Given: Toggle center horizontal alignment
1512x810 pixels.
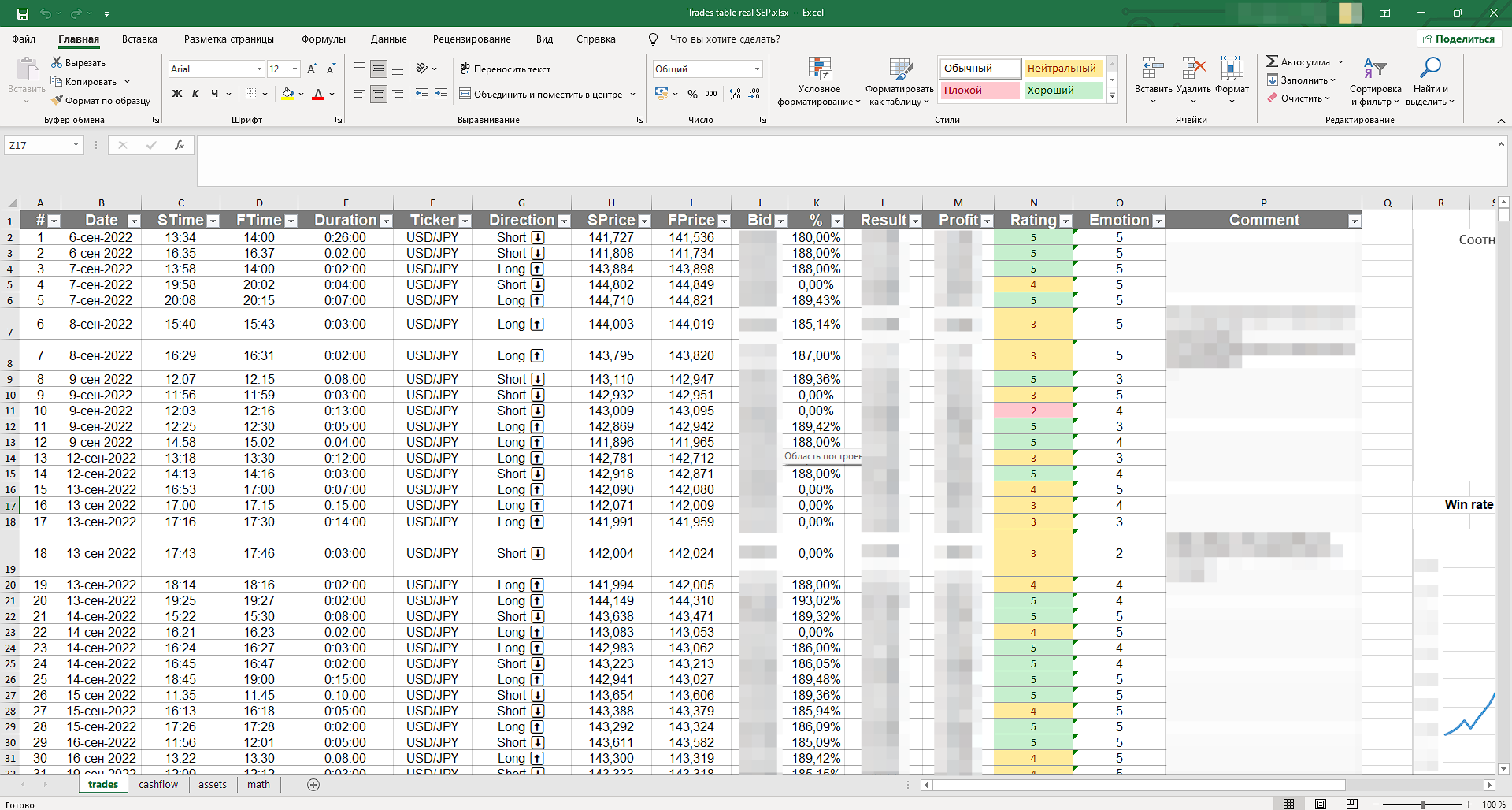Looking at the screenshot, I should click(x=379, y=94).
